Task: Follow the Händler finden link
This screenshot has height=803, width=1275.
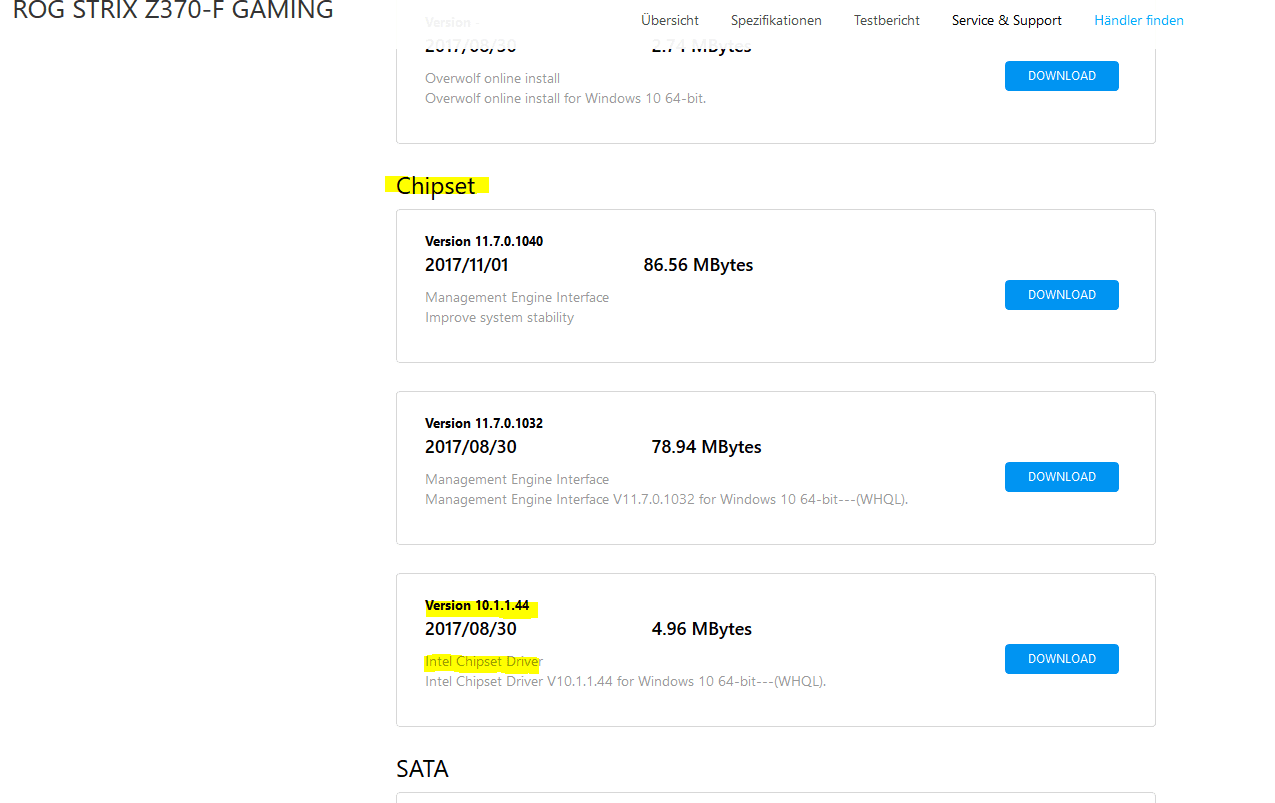Action: (x=1139, y=20)
